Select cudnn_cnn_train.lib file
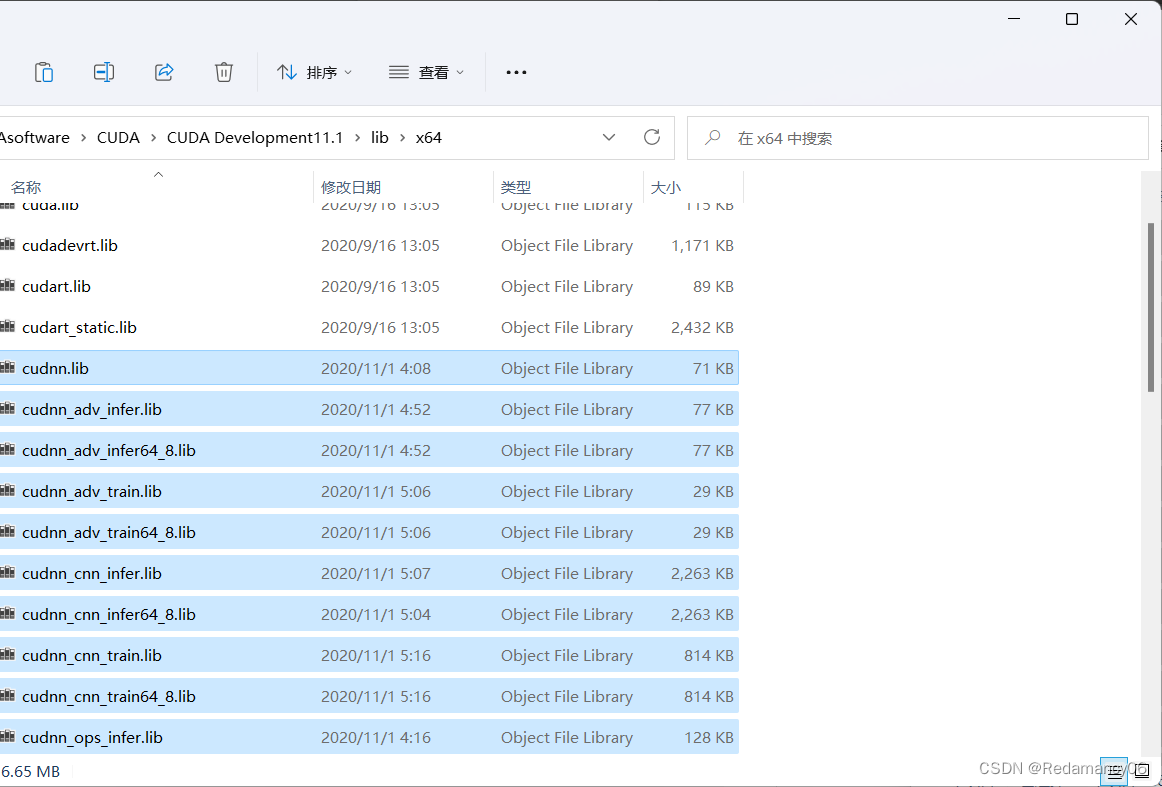Viewport: 1162px width, 787px height. pos(369,655)
